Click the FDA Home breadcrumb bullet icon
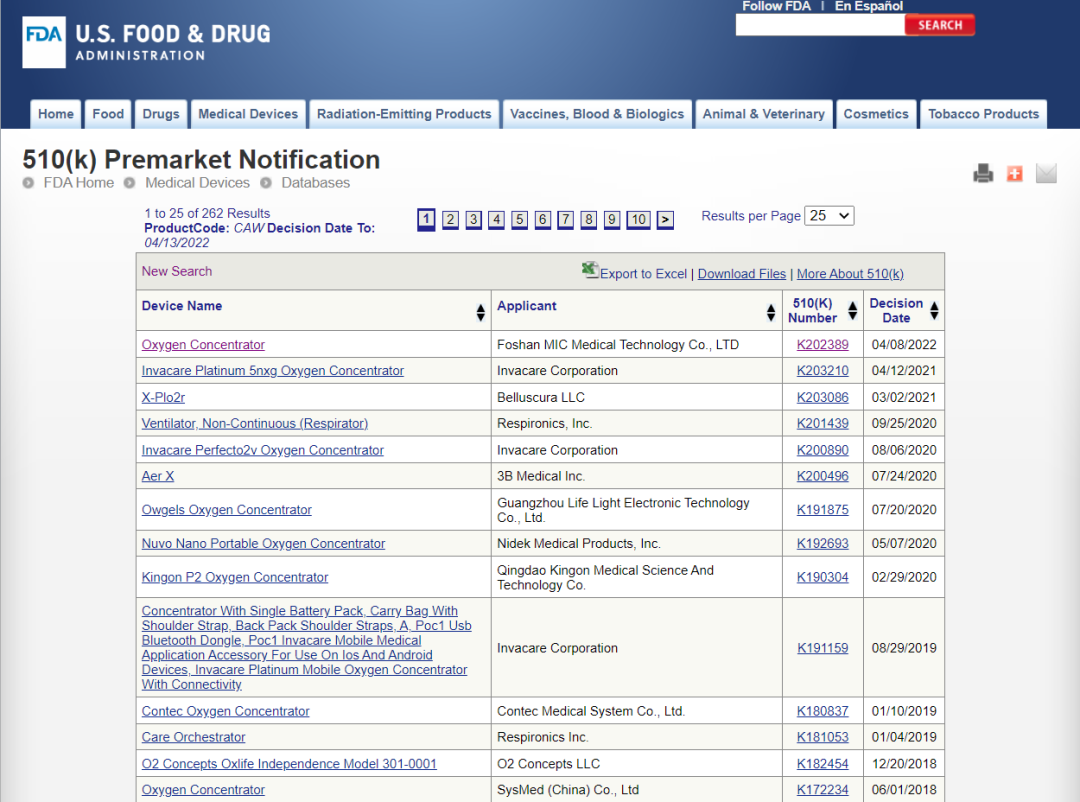The height and width of the screenshot is (802, 1080). point(28,183)
